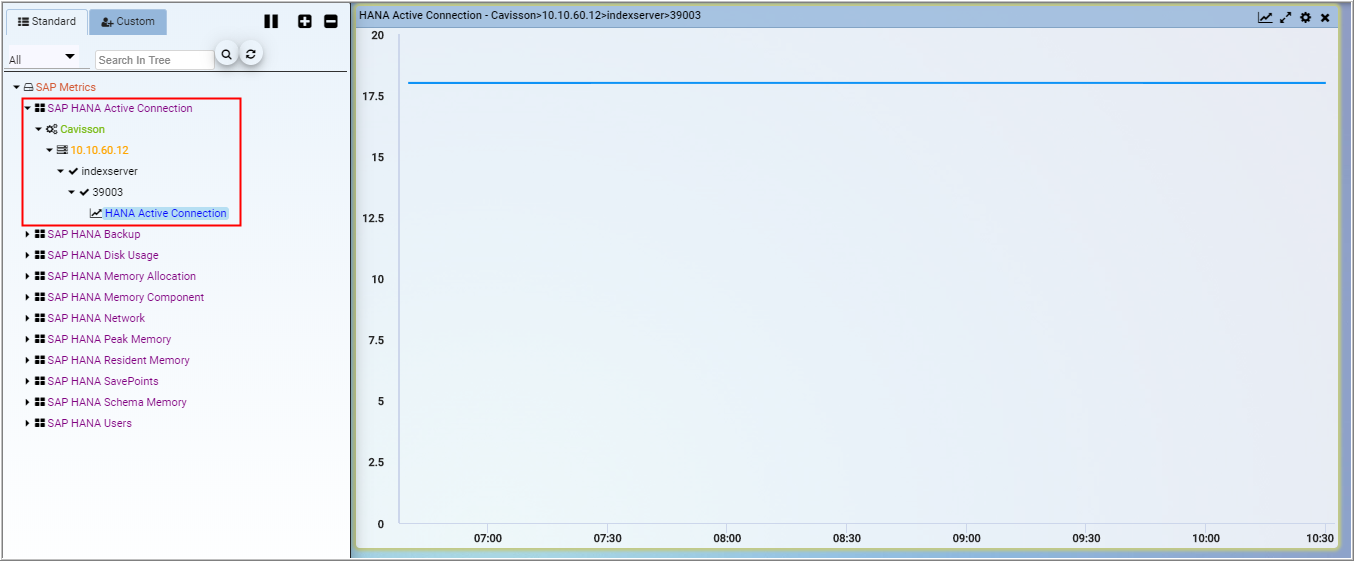
Task: Click the 17.5 y-axis label
Action: point(374,96)
